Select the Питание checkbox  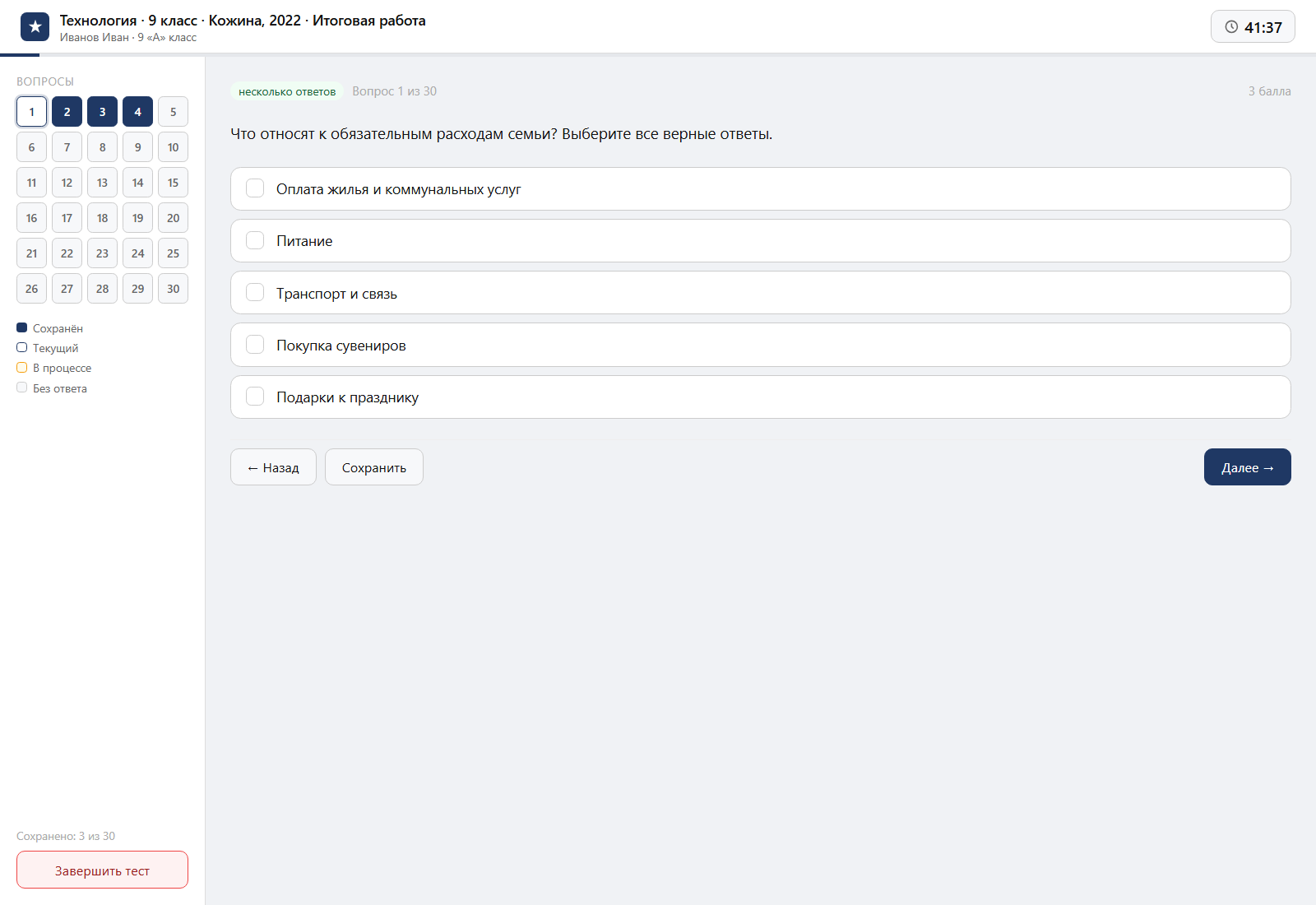click(255, 240)
